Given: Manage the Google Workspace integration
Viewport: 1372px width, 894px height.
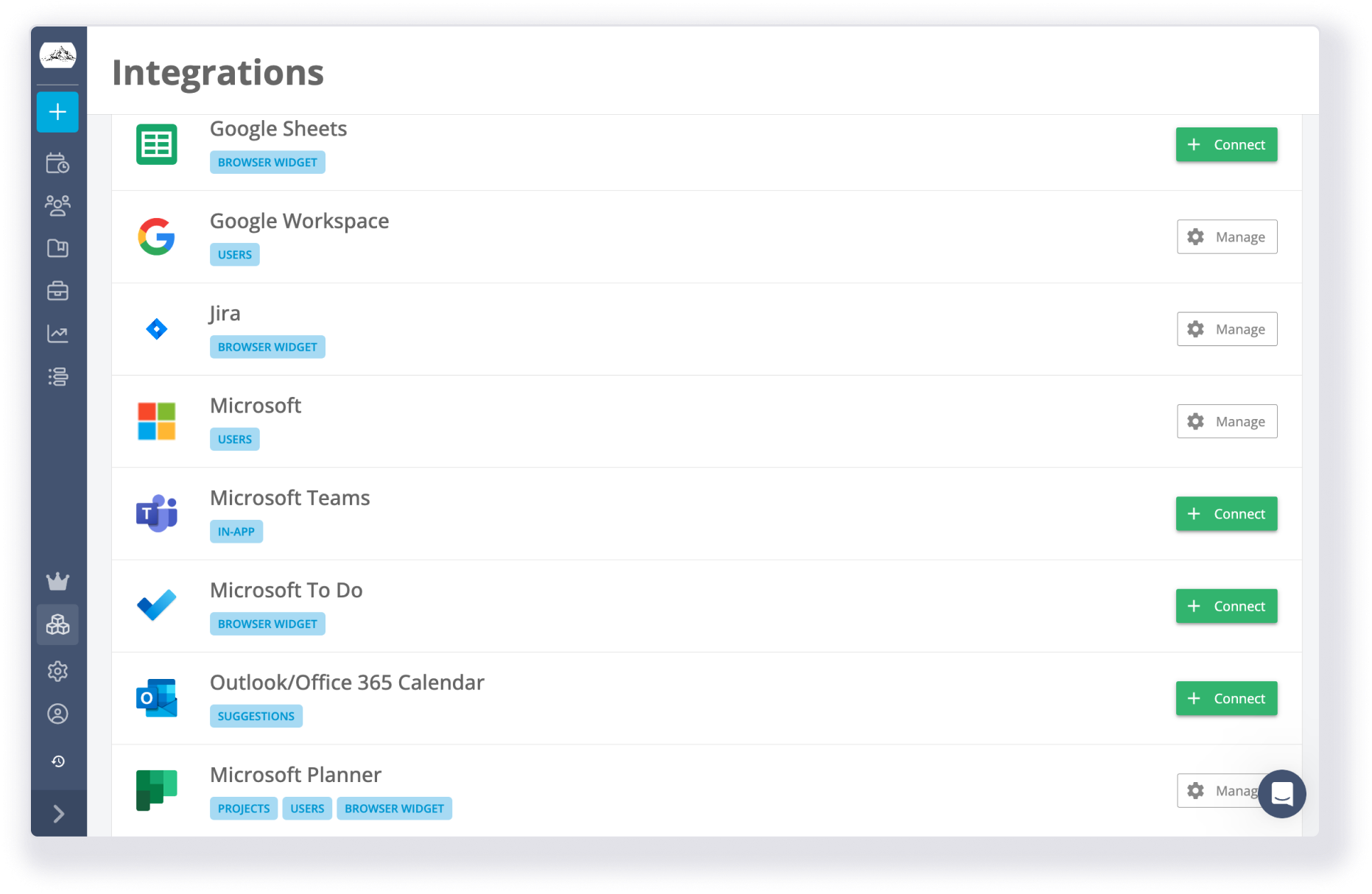Looking at the screenshot, I should 1226,237.
